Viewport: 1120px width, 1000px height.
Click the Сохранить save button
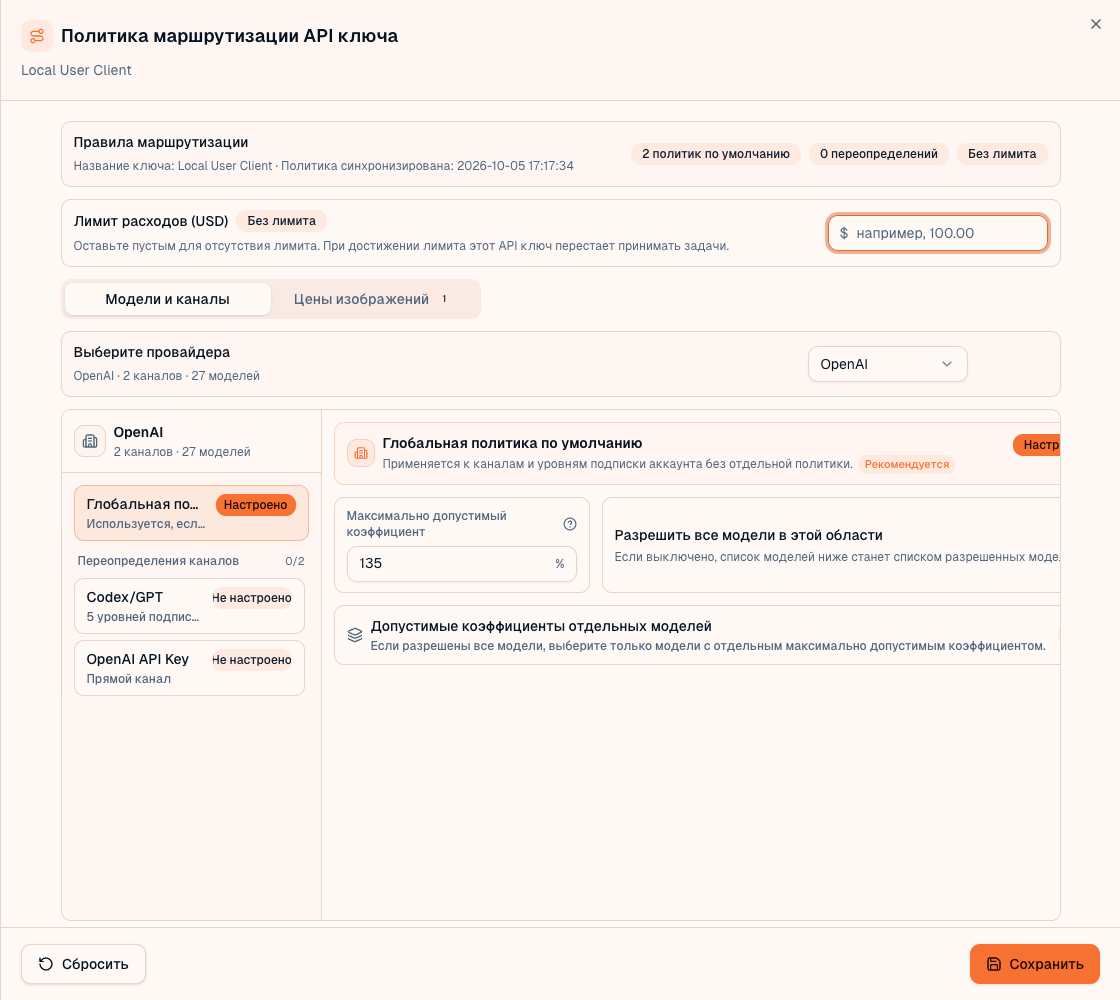1034,964
